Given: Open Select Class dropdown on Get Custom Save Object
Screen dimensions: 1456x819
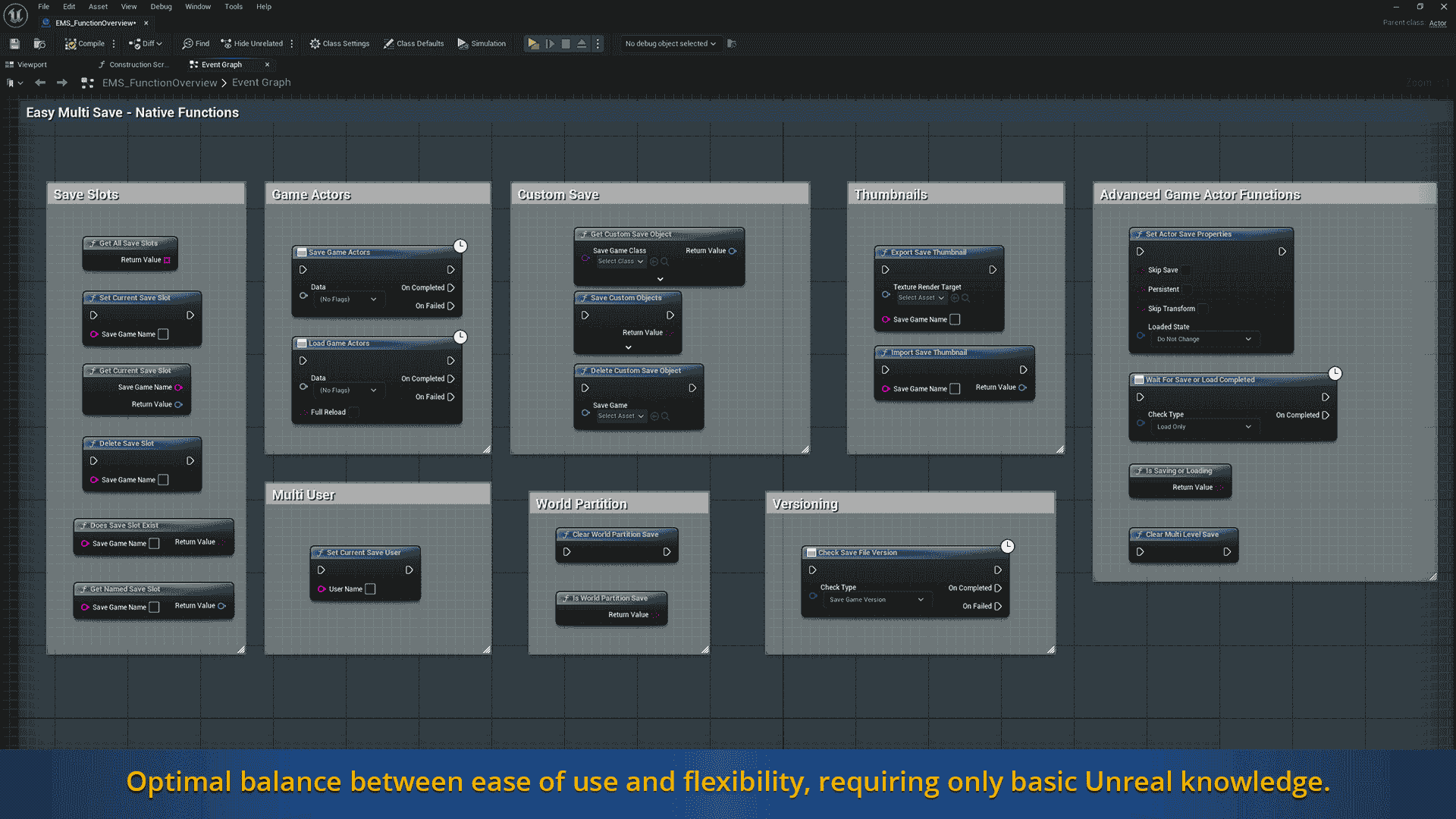Looking at the screenshot, I should (x=620, y=262).
